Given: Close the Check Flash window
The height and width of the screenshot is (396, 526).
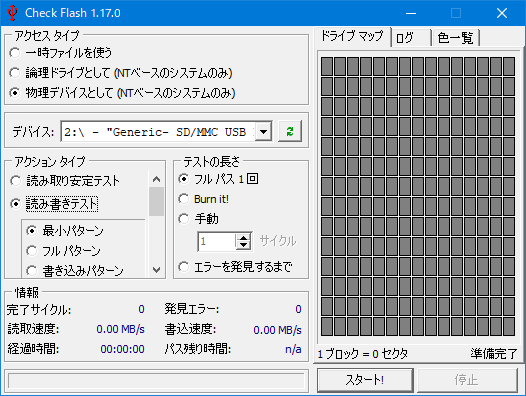Looking at the screenshot, I should pyautogui.click(x=502, y=13).
